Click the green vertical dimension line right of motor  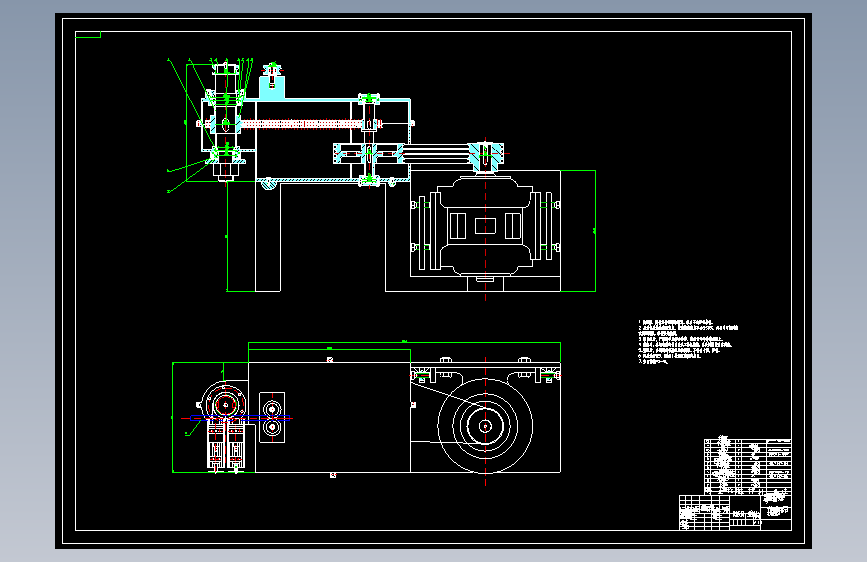595,231
